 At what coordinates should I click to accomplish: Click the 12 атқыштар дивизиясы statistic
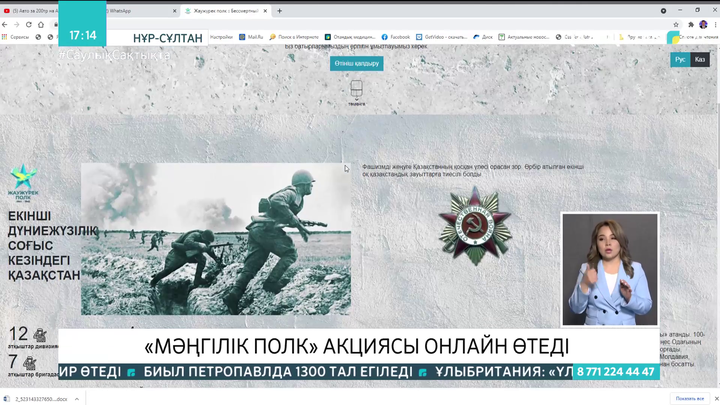pos(33,338)
